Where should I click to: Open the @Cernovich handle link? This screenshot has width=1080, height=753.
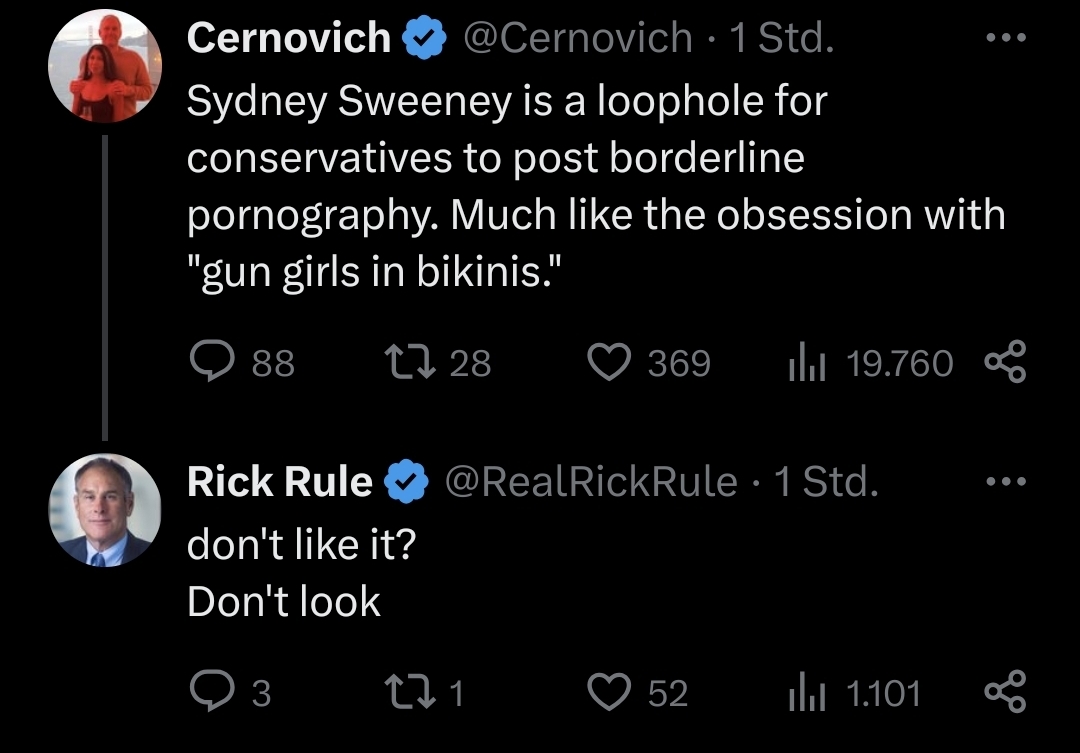coord(578,37)
